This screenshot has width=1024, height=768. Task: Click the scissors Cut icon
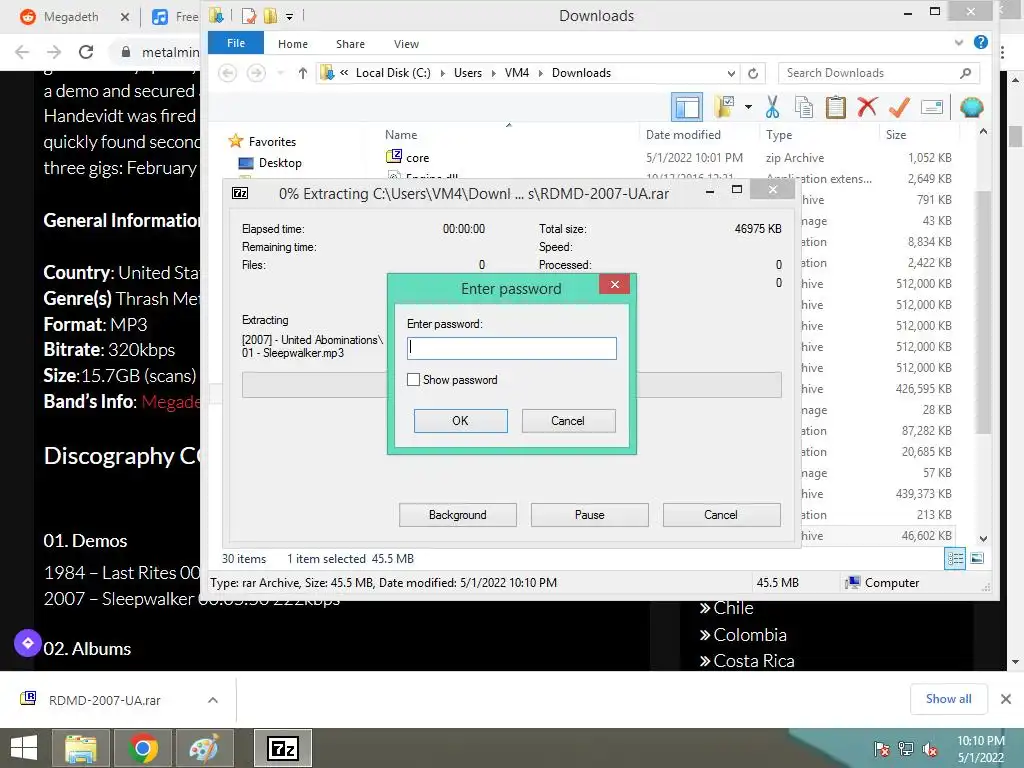(773, 107)
